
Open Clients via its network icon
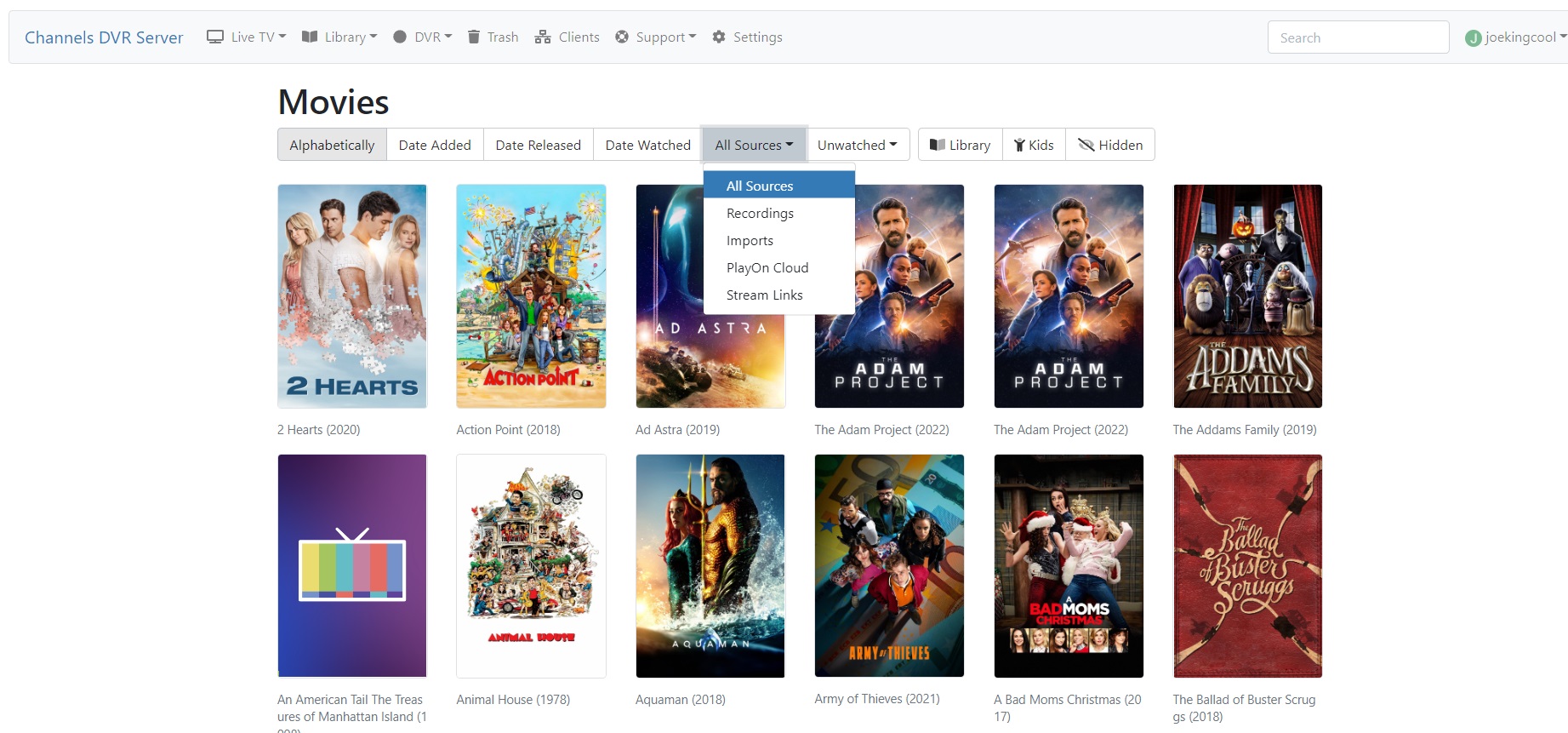point(542,37)
